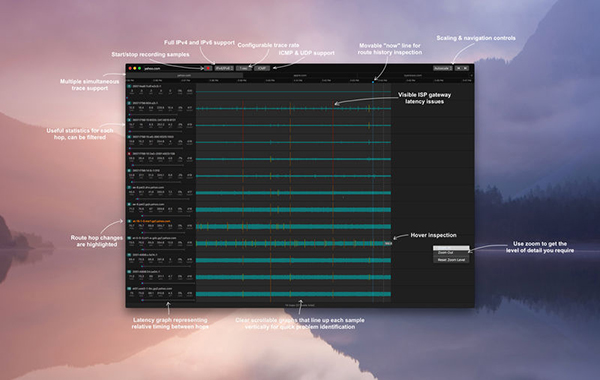Toggle the second hop's teal number icon
Viewport: 600px width, 380px height.
click(x=129, y=103)
